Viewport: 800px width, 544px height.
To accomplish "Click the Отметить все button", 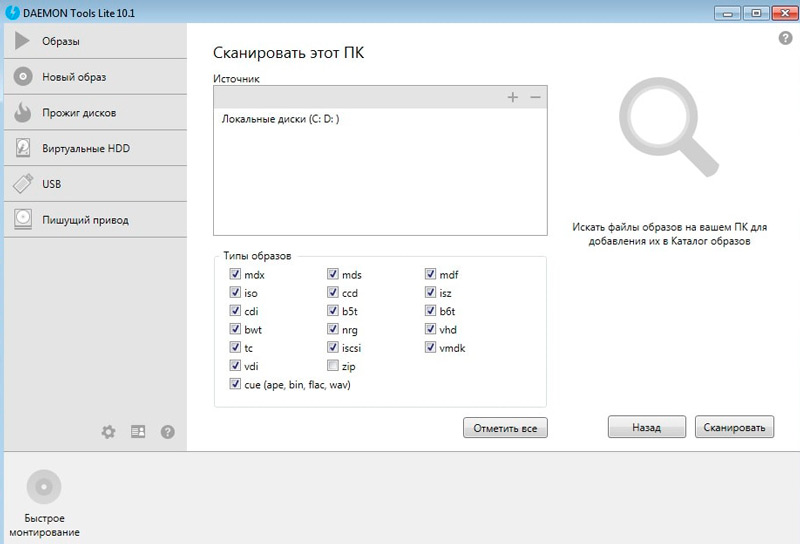I will point(505,428).
